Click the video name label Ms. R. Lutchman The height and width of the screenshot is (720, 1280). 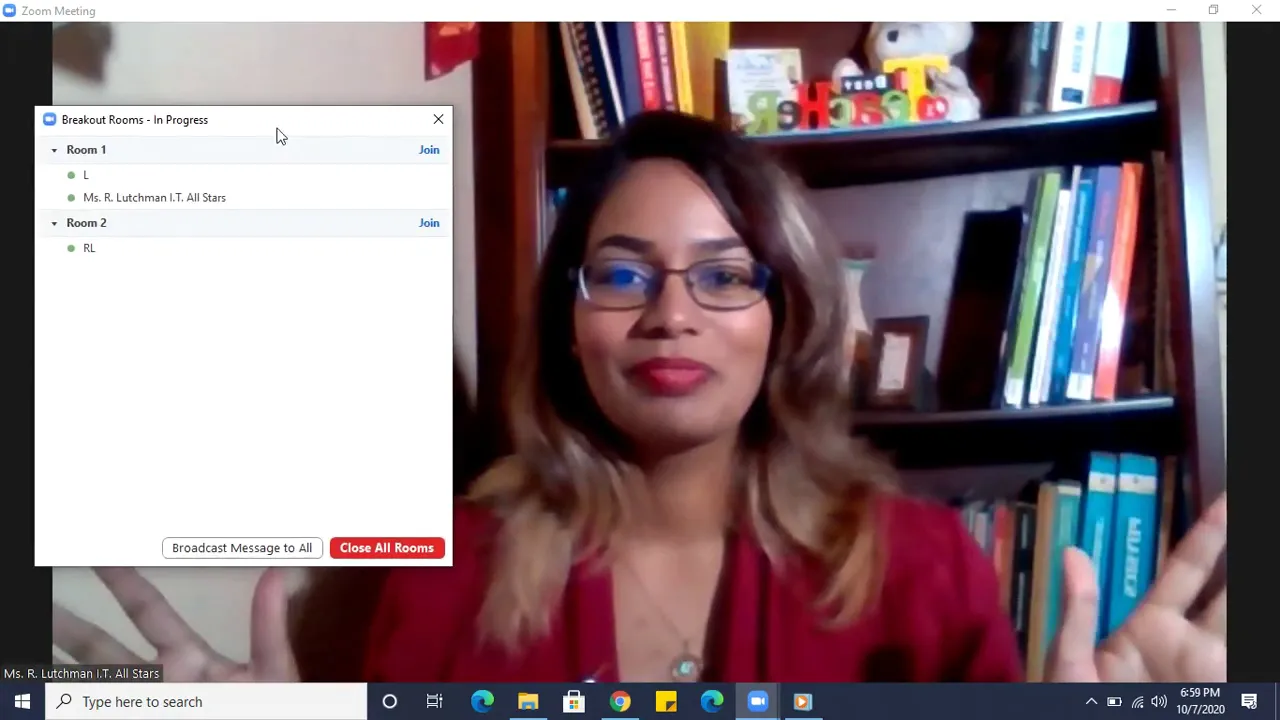[x=81, y=674]
